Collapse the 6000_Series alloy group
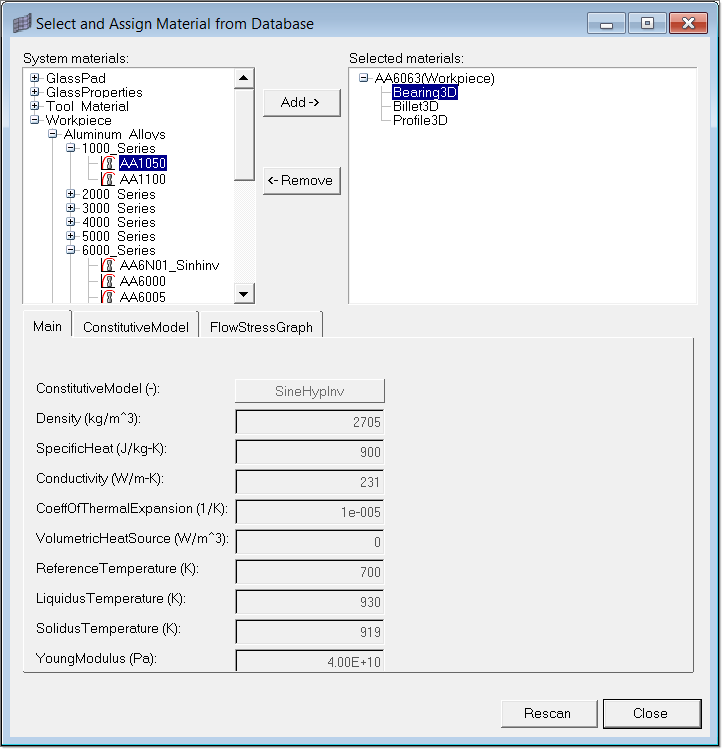The image size is (723, 750). pos(72,250)
